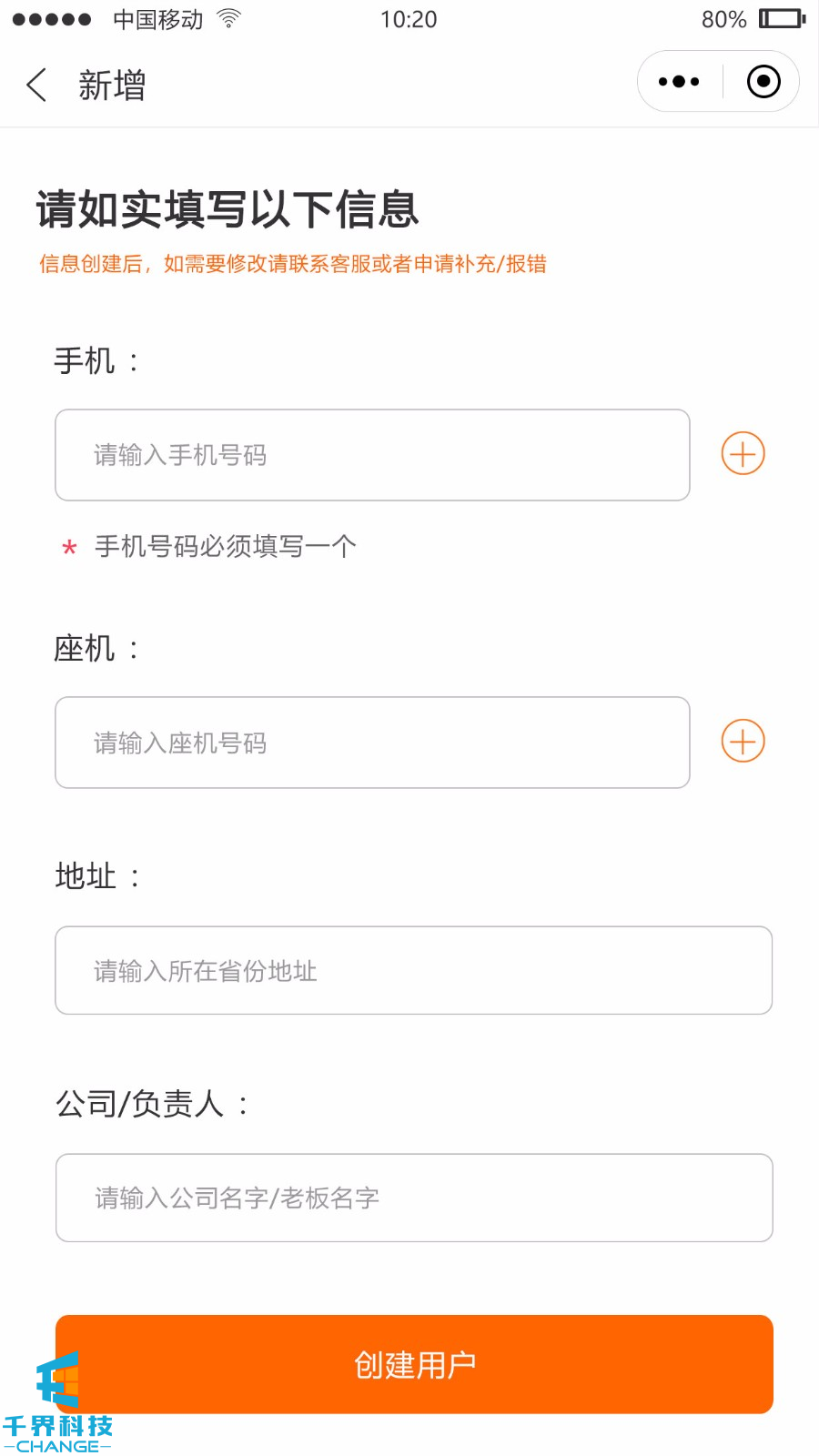This screenshot has width=819, height=1456.
Task: Tap the 请如实填写以下信息 heading
Action: pyautogui.click(x=227, y=209)
